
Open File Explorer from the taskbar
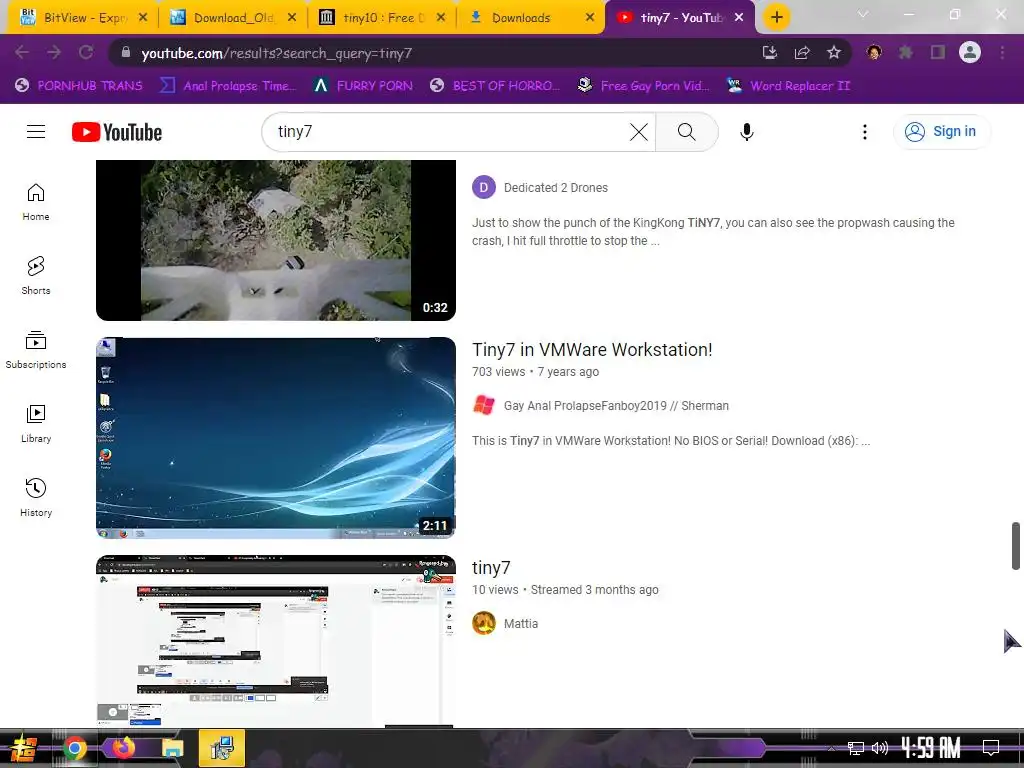coord(172,748)
